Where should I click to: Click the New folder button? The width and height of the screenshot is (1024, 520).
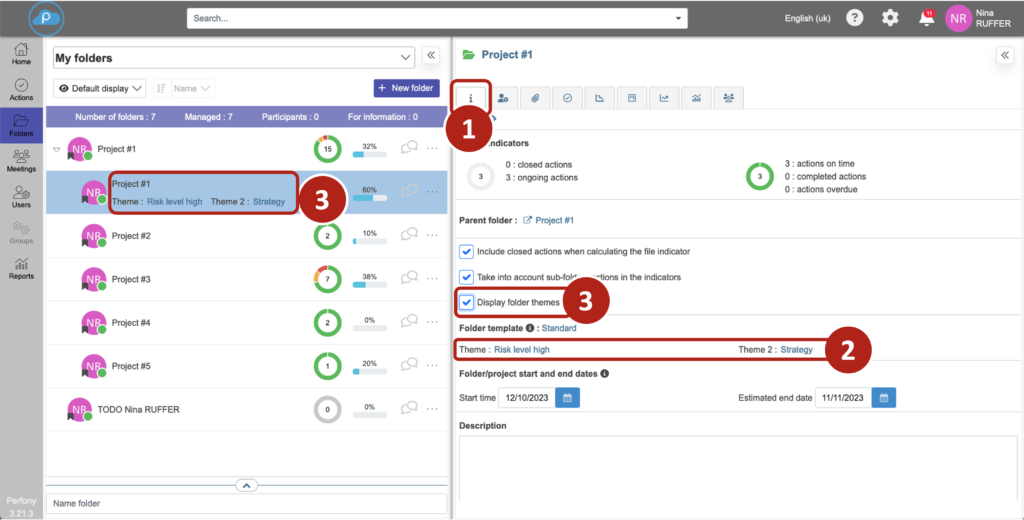[406, 88]
